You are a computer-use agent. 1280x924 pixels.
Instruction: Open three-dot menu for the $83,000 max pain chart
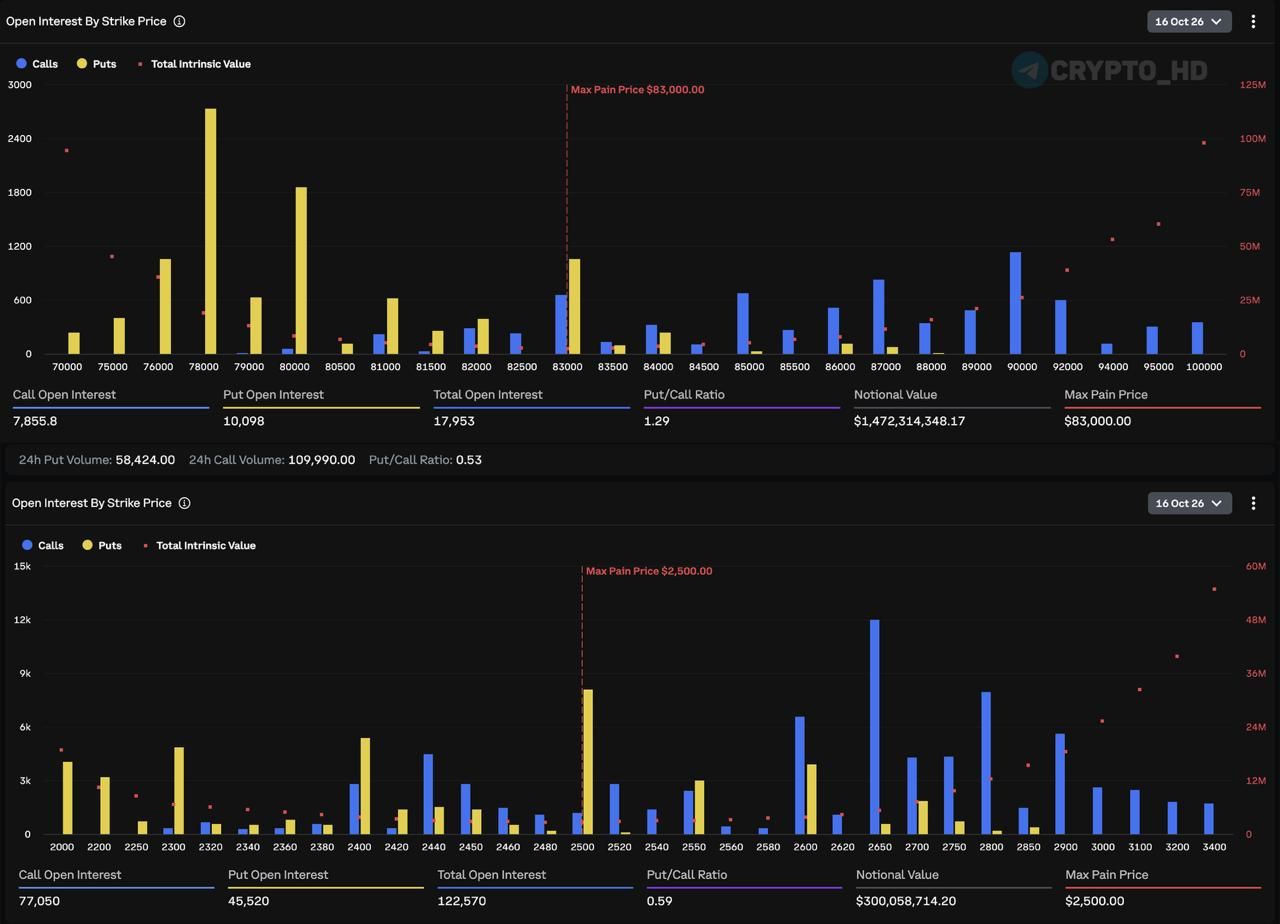[1253, 21]
